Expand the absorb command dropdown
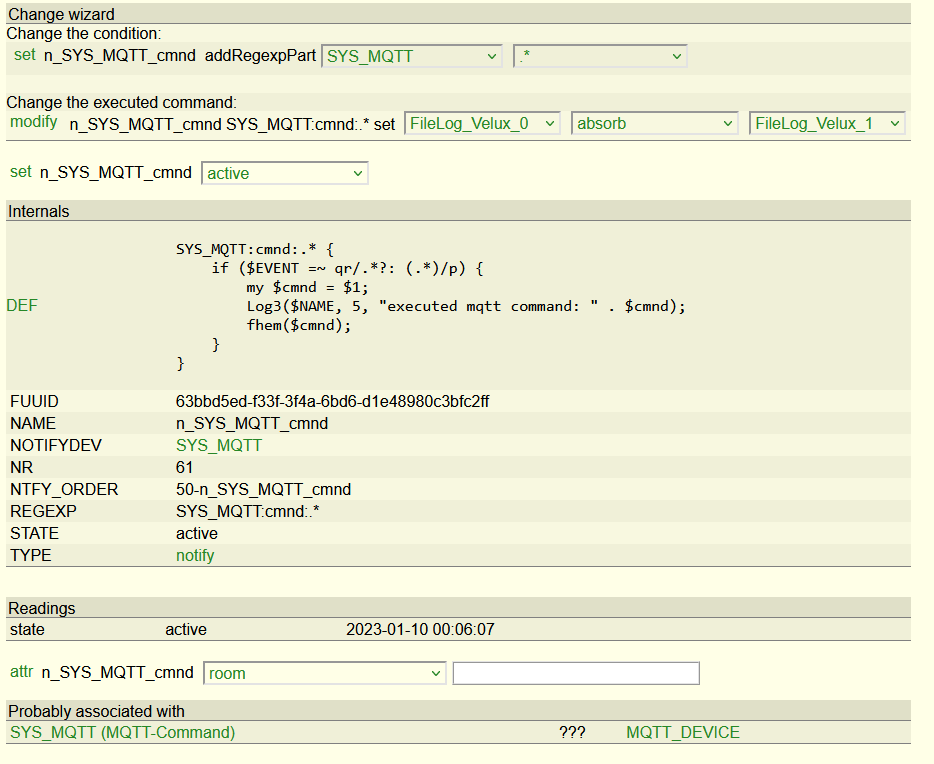The height and width of the screenshot is (764, 934). pos(655,124)
